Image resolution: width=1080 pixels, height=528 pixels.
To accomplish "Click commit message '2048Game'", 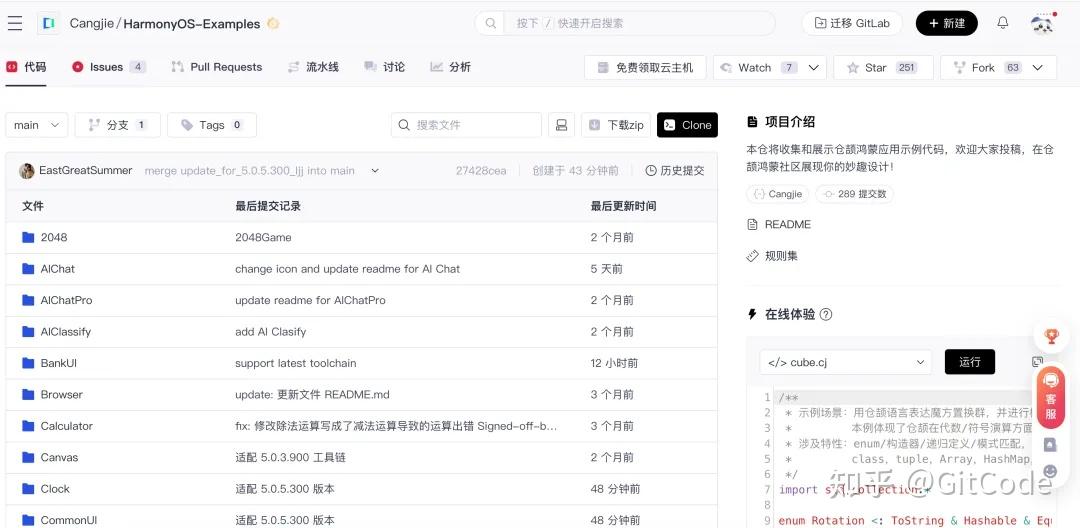I will (x=263, y=237).
